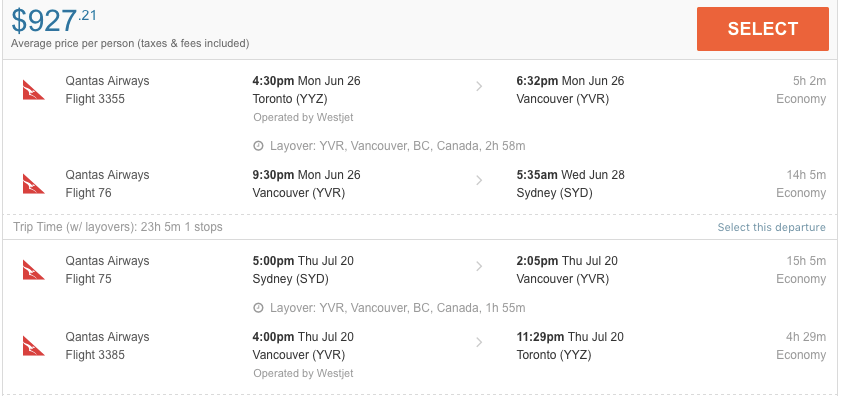Click Qantas logo beside Flight 76
This screenshot has height=396, width=843.
(33, 184)
